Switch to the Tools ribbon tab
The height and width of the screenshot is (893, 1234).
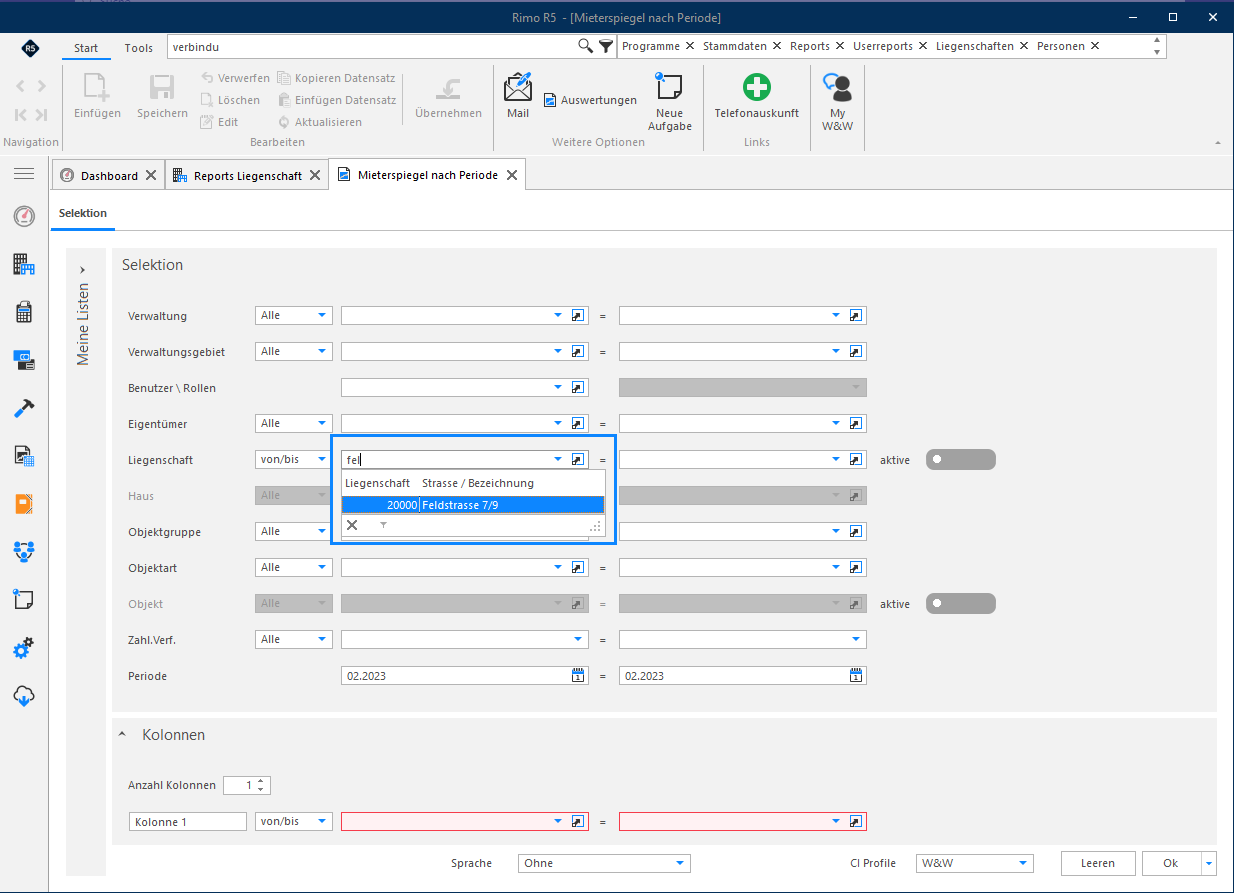[139, 48]
